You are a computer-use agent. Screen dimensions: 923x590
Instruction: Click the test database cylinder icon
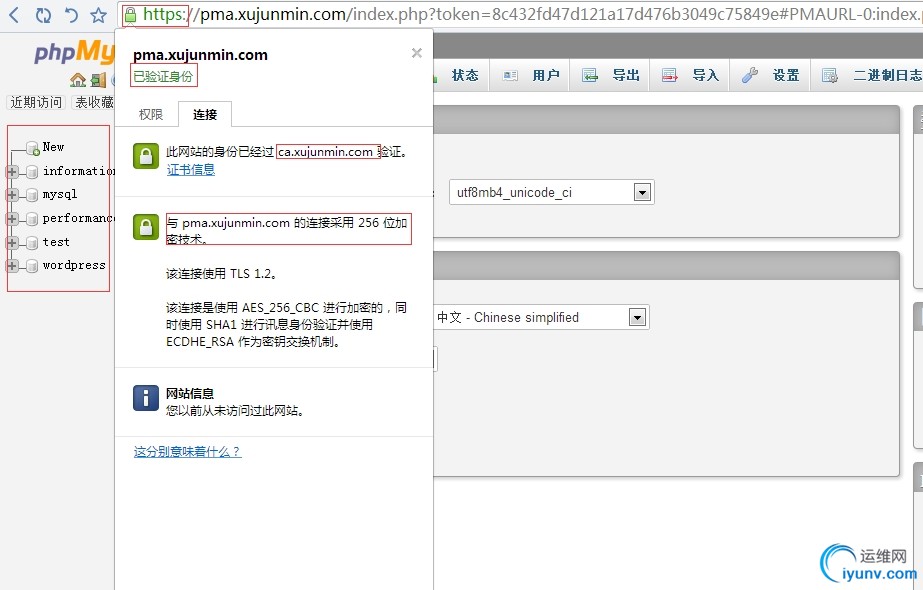[x=32, y=243]
